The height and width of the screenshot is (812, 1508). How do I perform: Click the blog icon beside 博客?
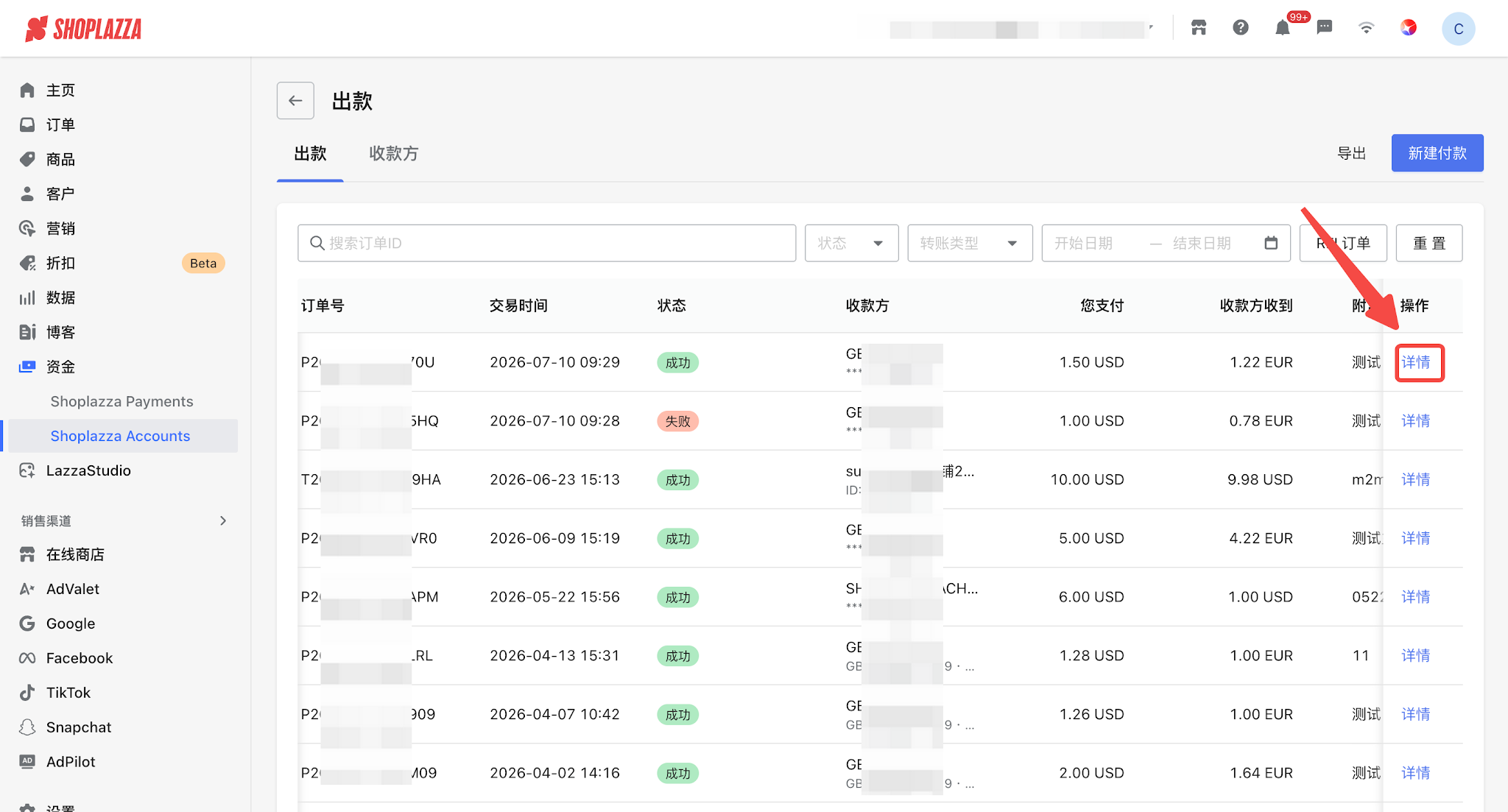[x=27, y=332]
